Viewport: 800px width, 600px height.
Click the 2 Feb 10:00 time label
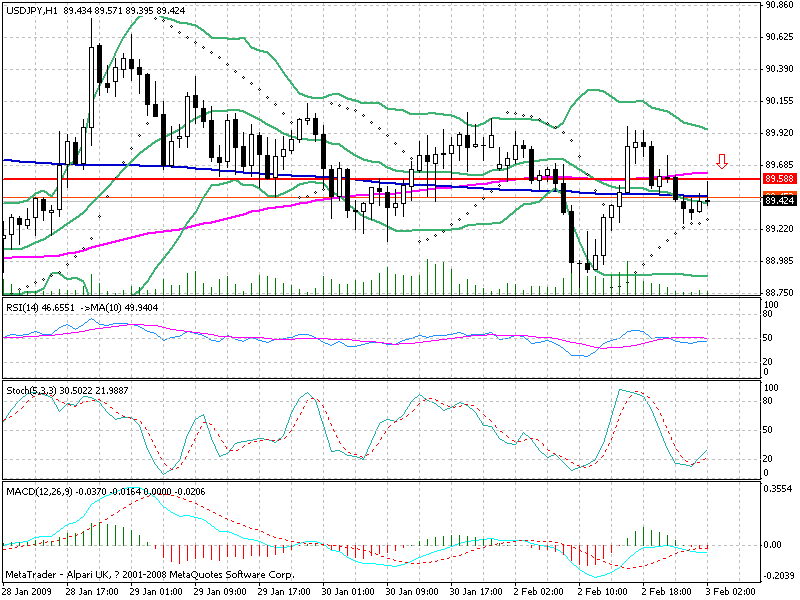click(603, 591)
